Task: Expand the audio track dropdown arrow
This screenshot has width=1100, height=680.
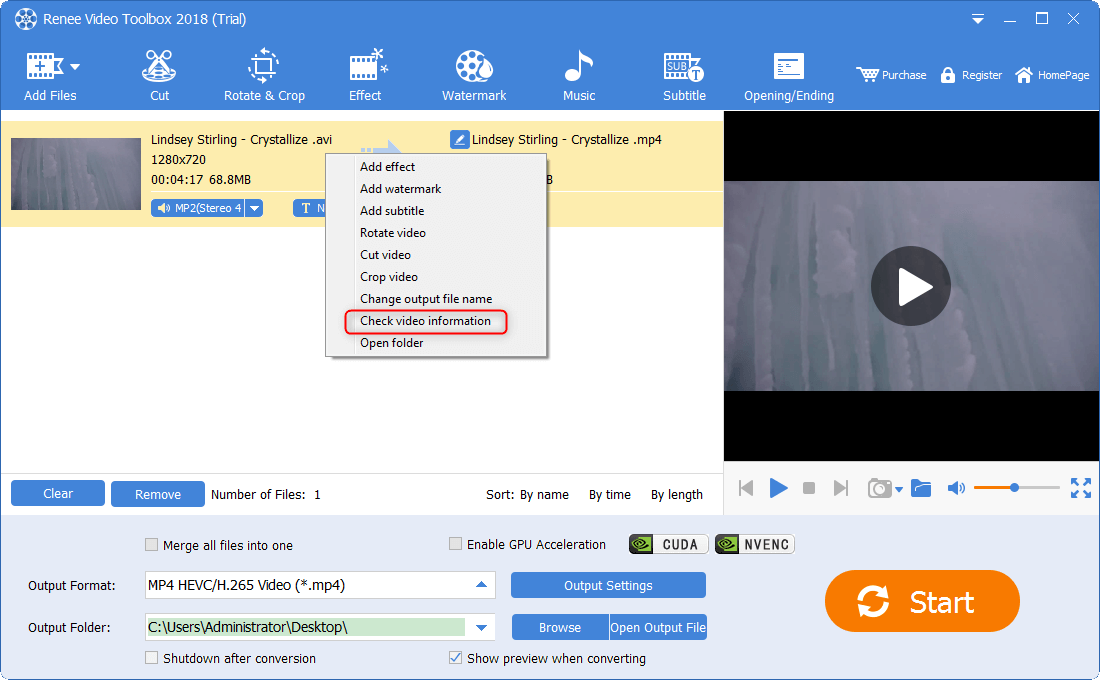Action: point(255,208)
